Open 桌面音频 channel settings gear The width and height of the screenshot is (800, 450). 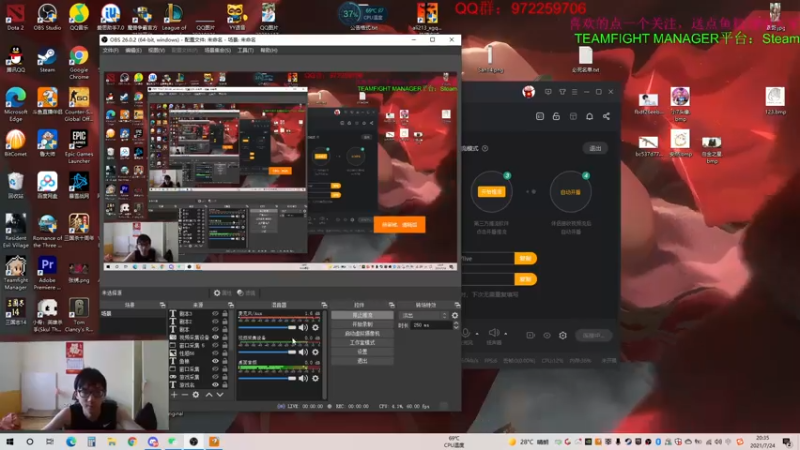point(315,378)
